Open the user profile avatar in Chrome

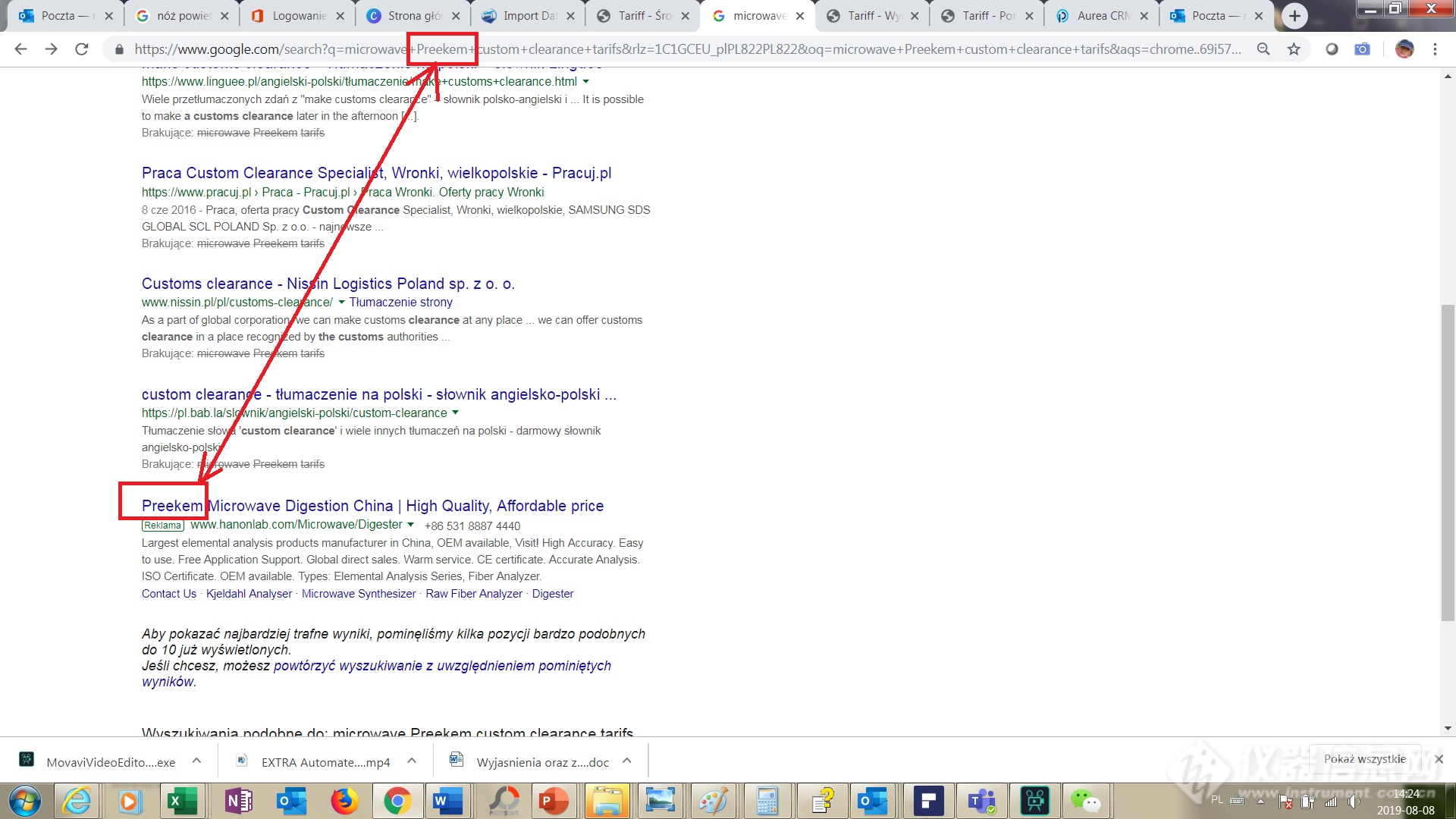coord(1404,49)
